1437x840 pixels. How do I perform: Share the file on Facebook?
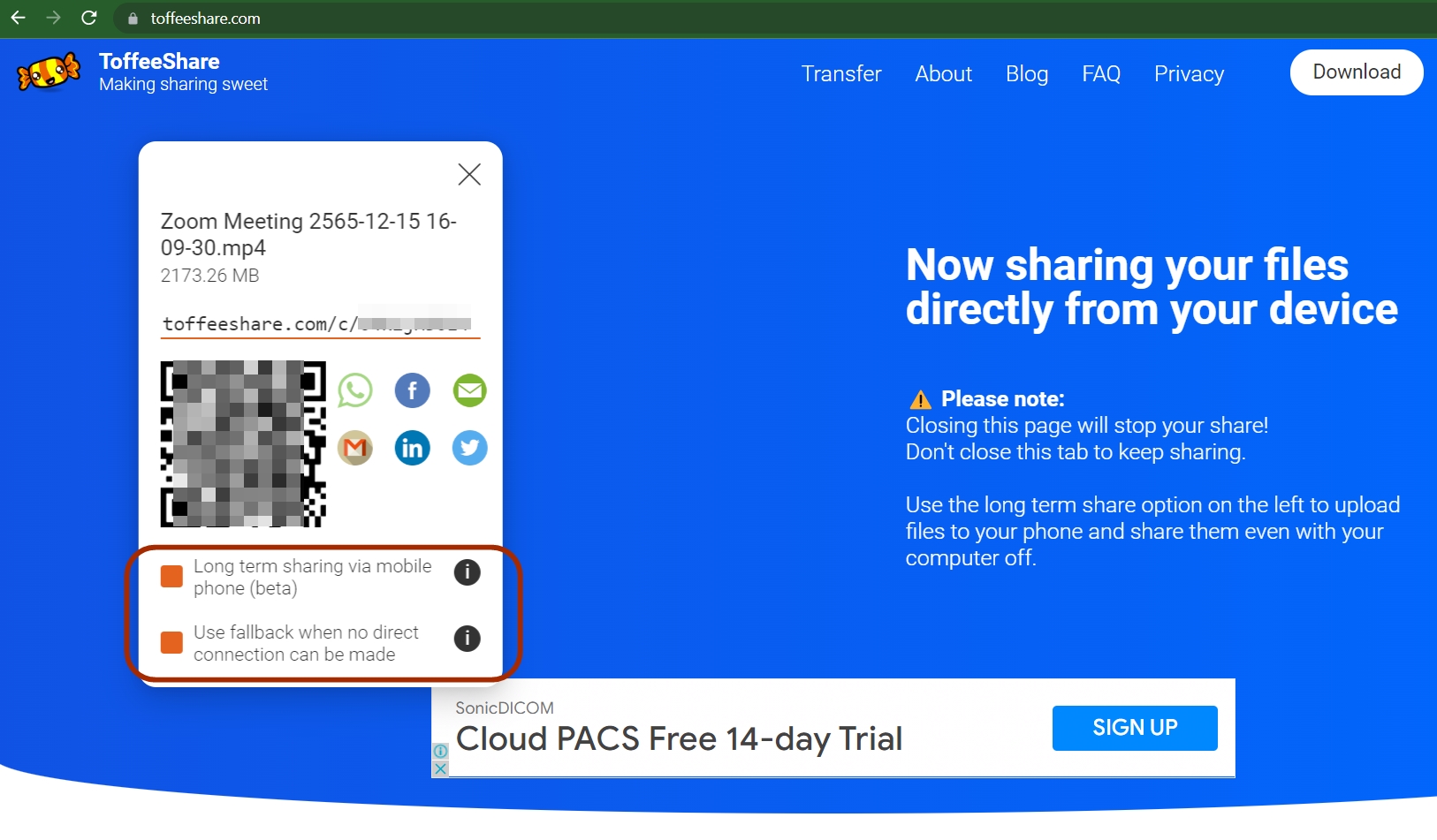coord(412,390)
